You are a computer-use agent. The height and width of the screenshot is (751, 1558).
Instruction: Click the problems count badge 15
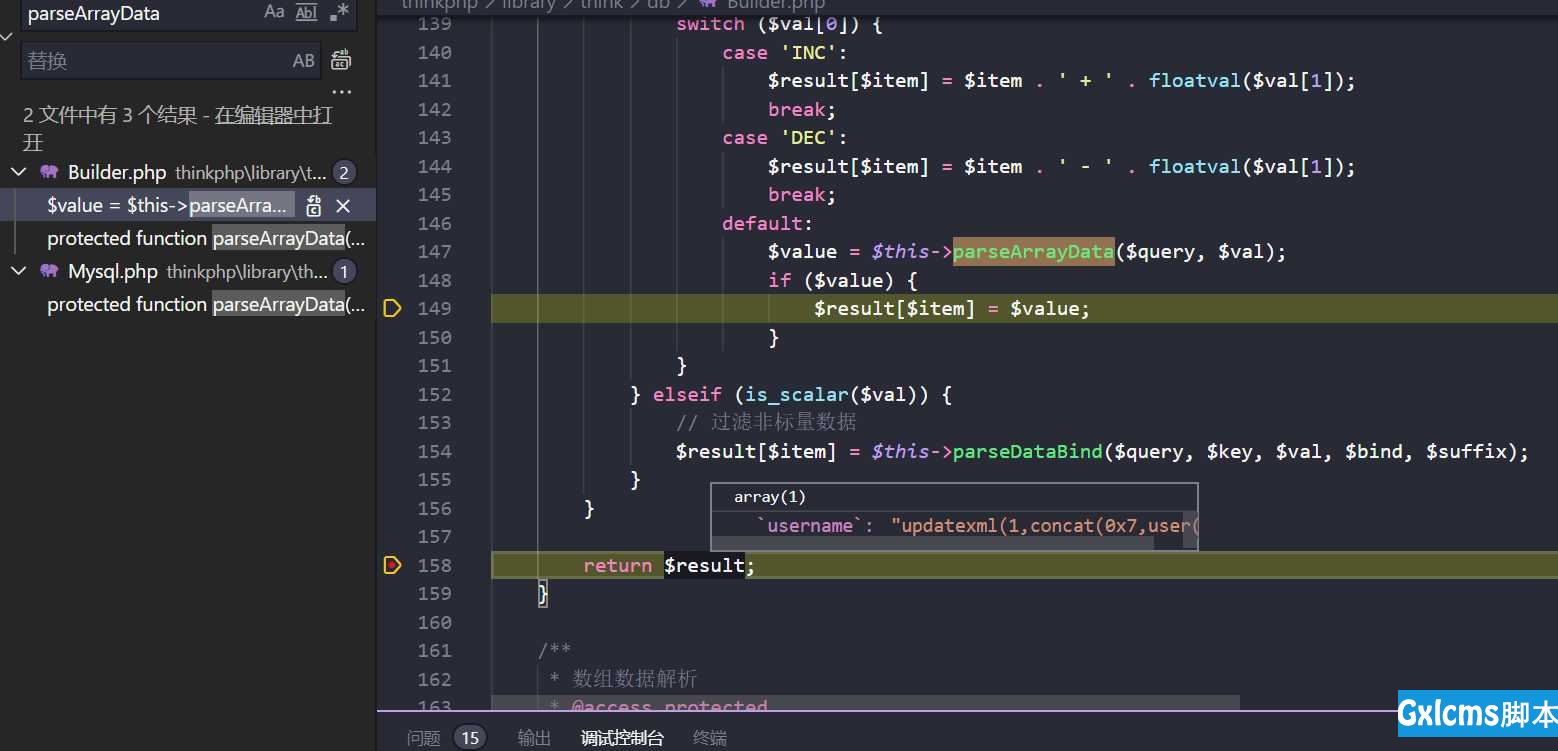click(470, 738)
